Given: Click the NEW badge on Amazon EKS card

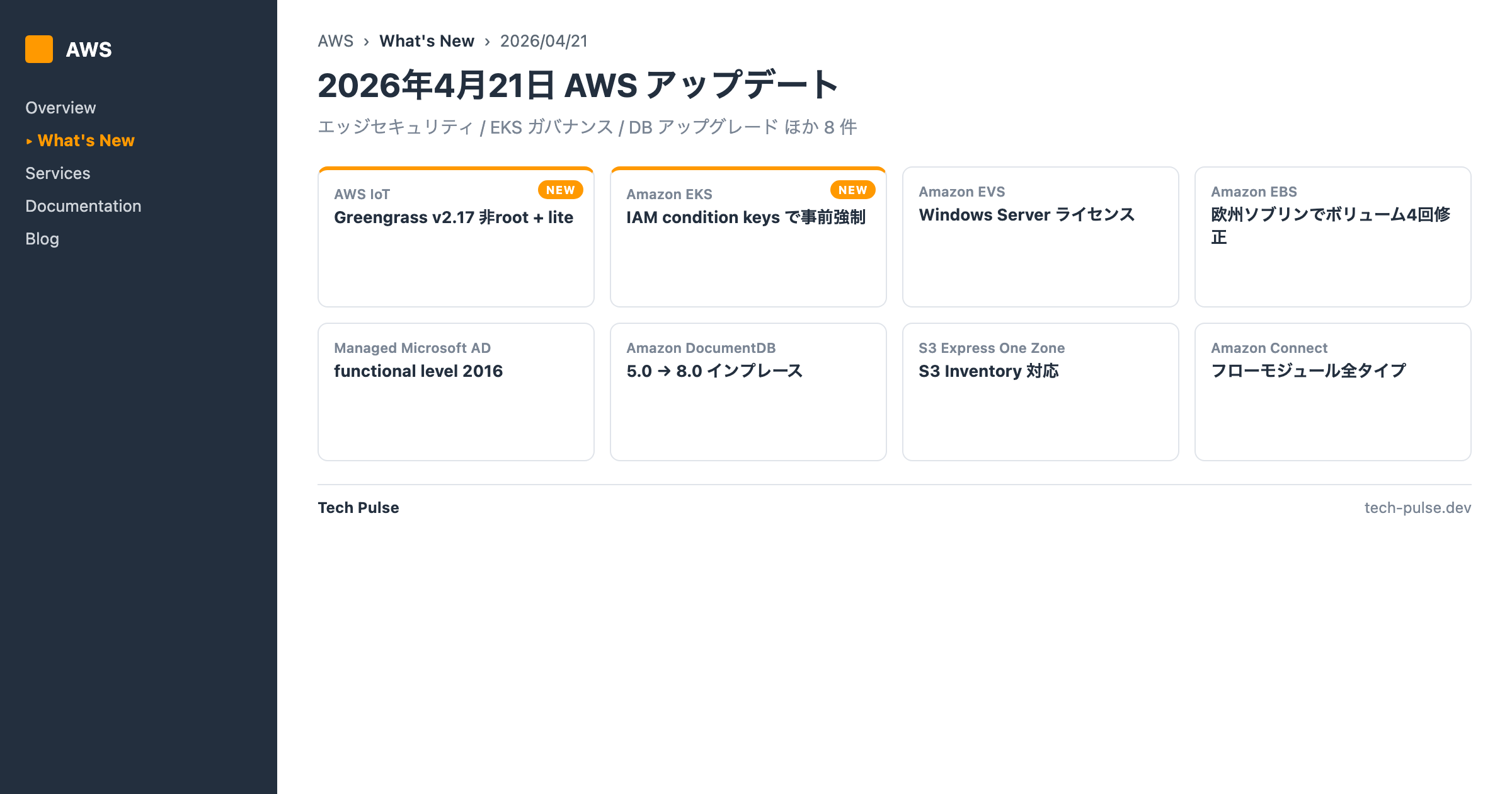Looking at the screenshot, I should [853, 190].
